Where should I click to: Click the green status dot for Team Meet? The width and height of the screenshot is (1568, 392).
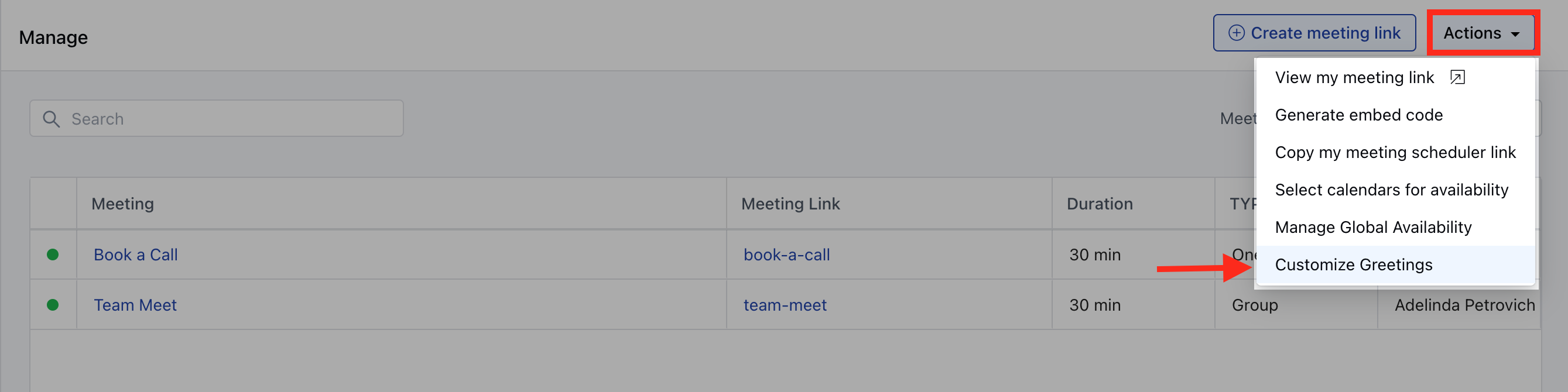point(53,305)
